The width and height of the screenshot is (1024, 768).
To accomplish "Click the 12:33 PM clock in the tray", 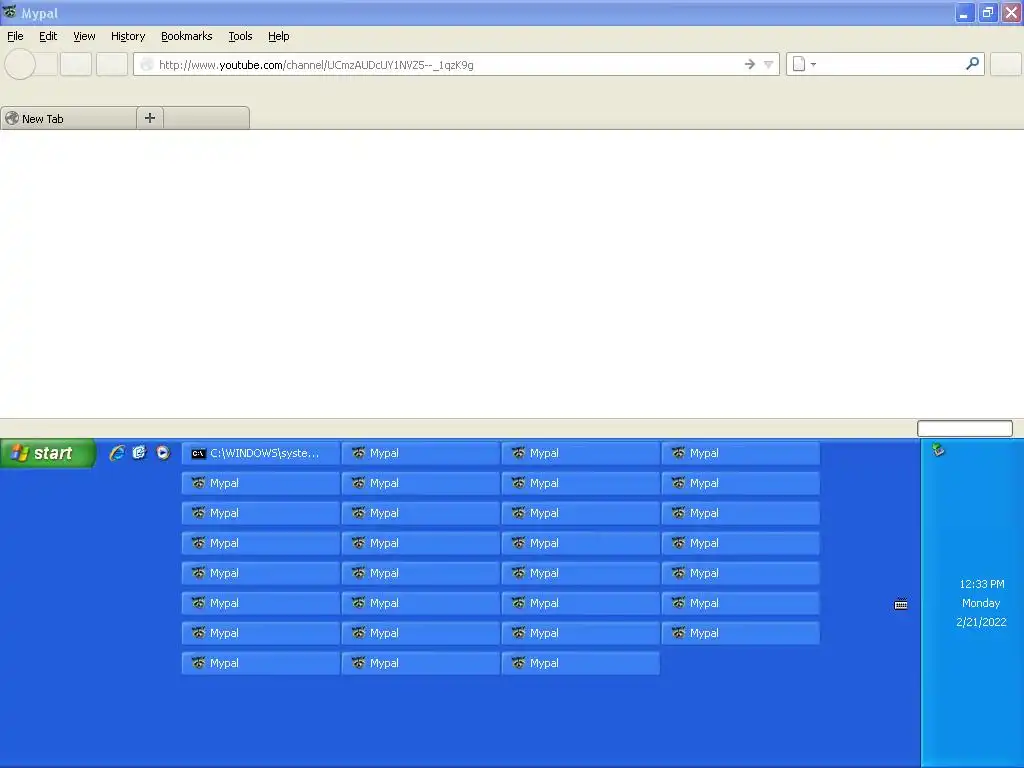I will (x=982, y=584).
